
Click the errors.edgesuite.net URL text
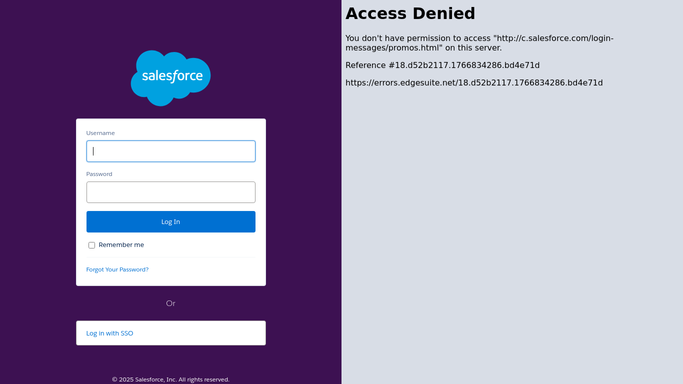[474, 83]
